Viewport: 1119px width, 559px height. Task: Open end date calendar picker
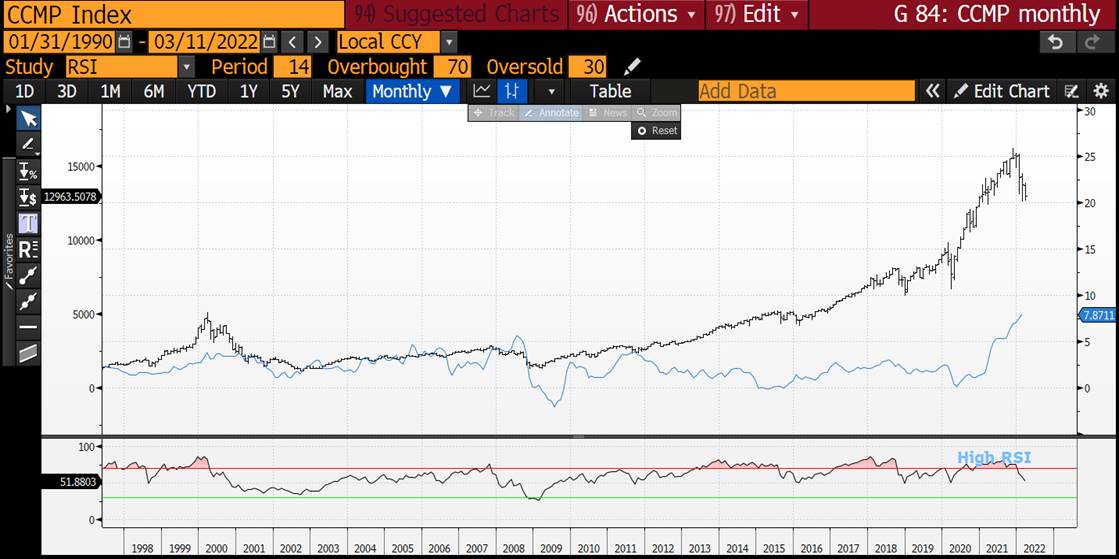(269, 42)
